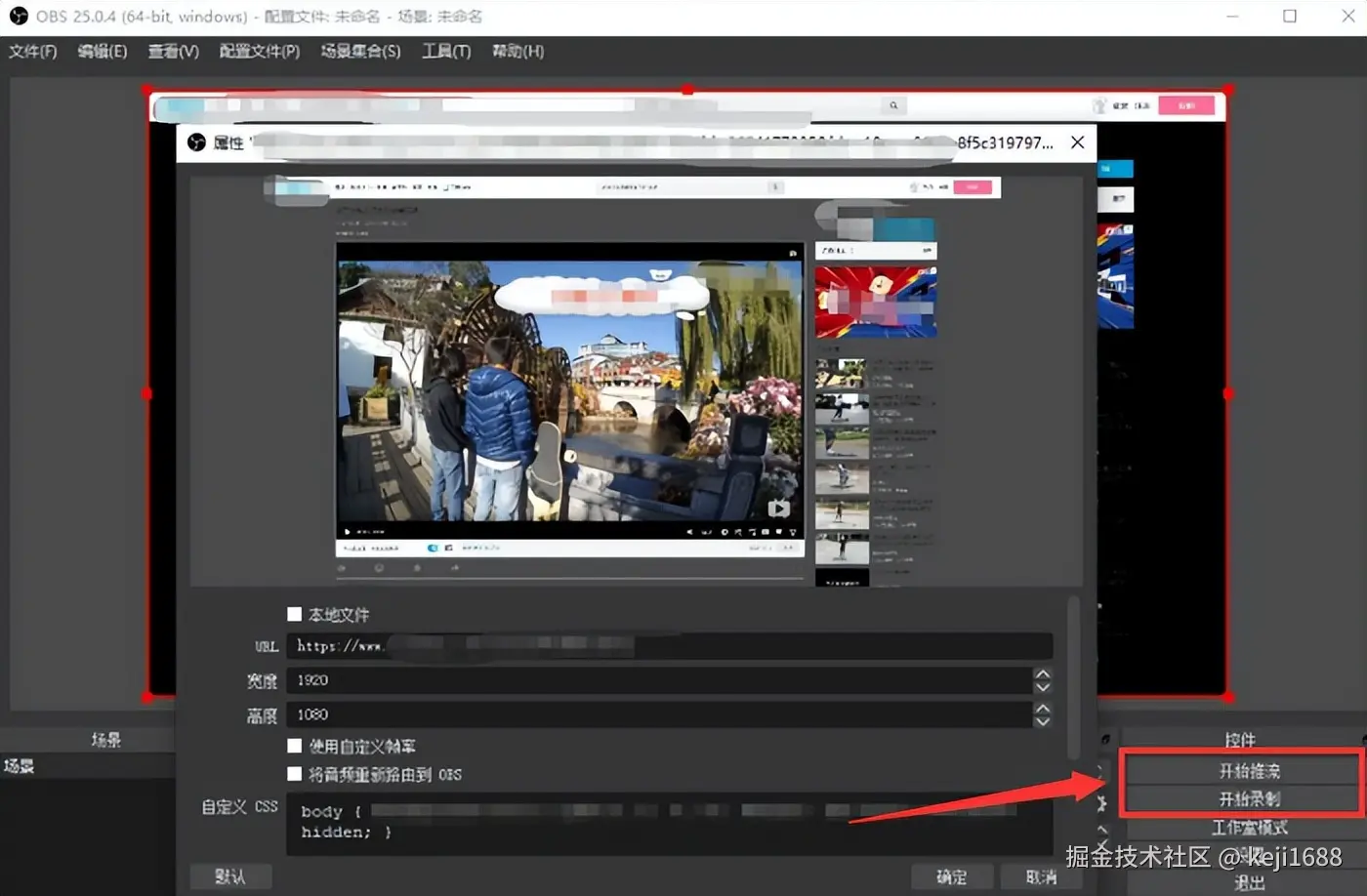Open the 帮助(H) menu

pos(518,51)
